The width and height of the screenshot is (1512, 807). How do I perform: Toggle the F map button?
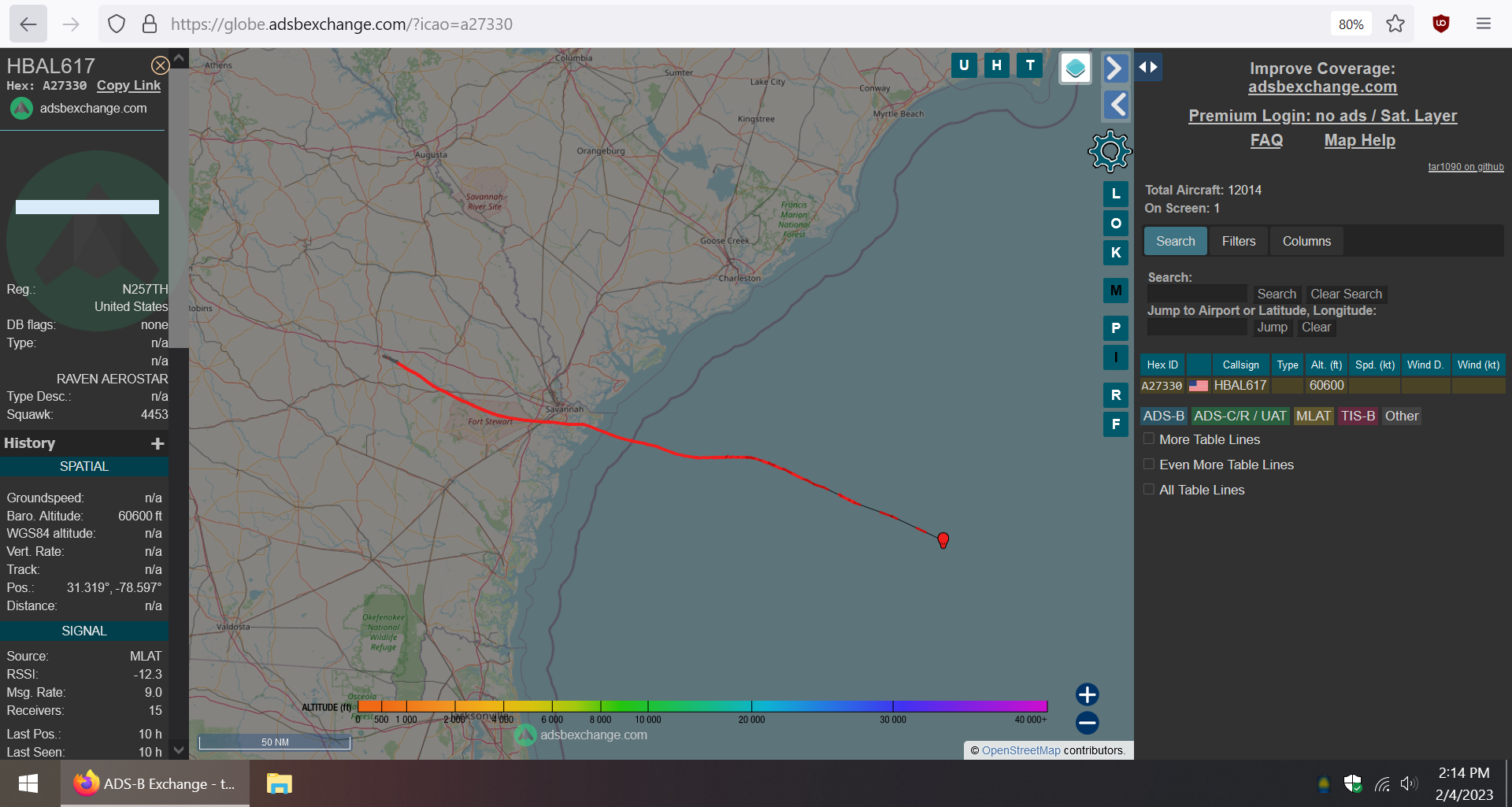[1116, 424]
